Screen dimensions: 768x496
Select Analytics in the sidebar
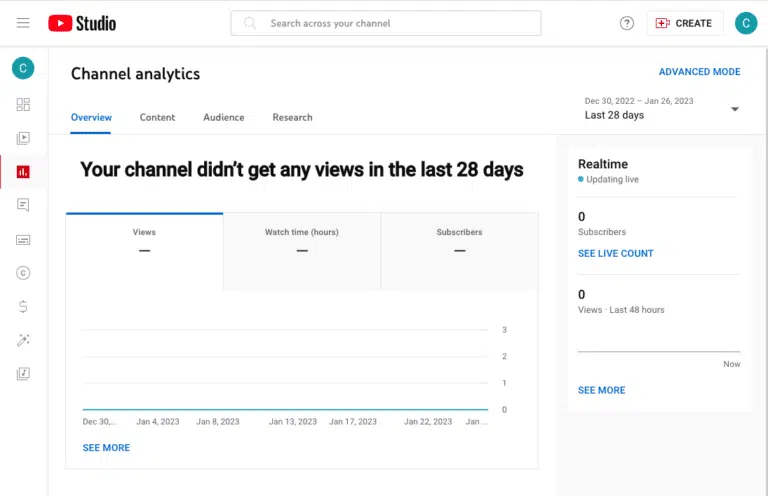(23, 172)
